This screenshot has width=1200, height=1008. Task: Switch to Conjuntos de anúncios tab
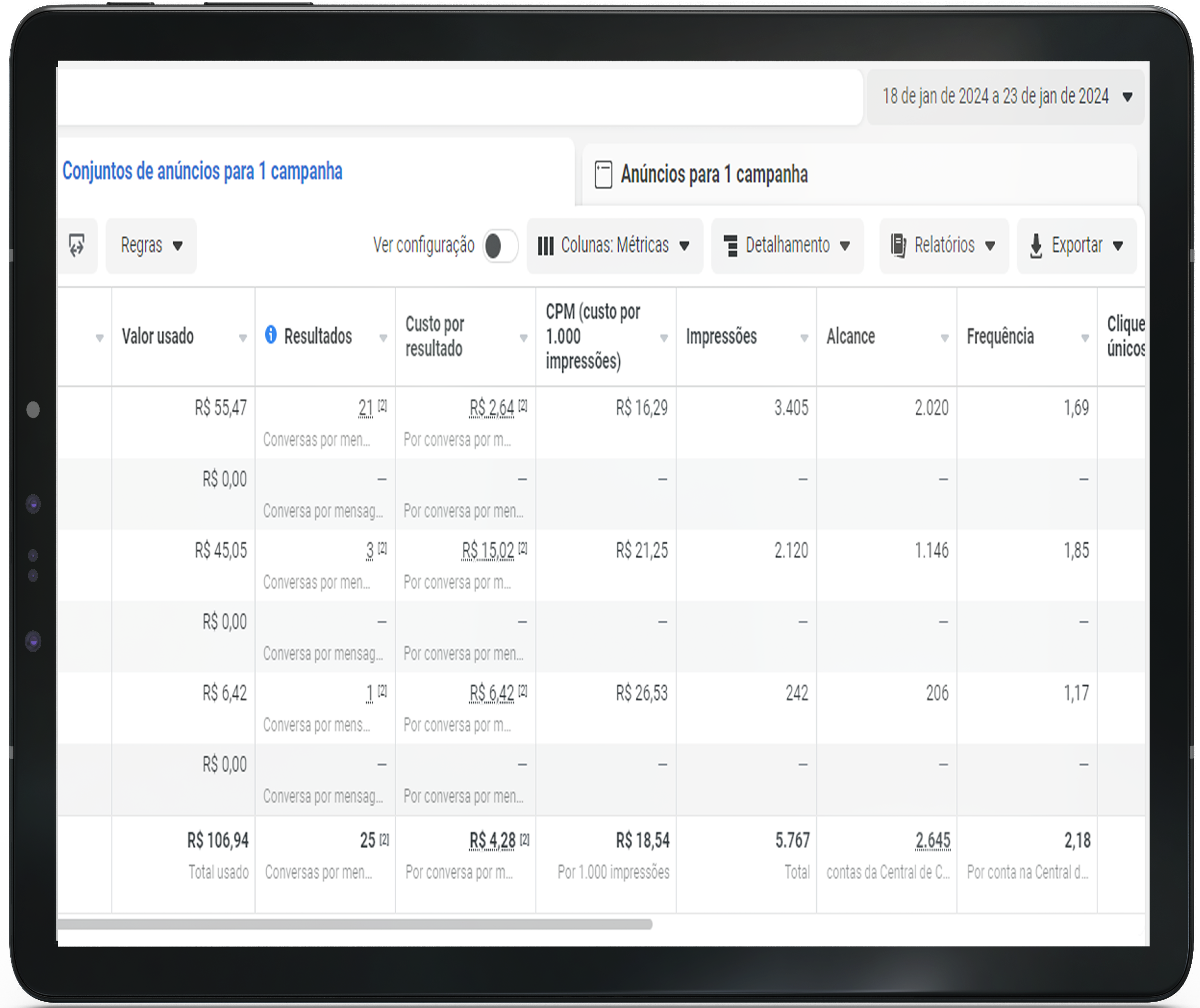202,171
